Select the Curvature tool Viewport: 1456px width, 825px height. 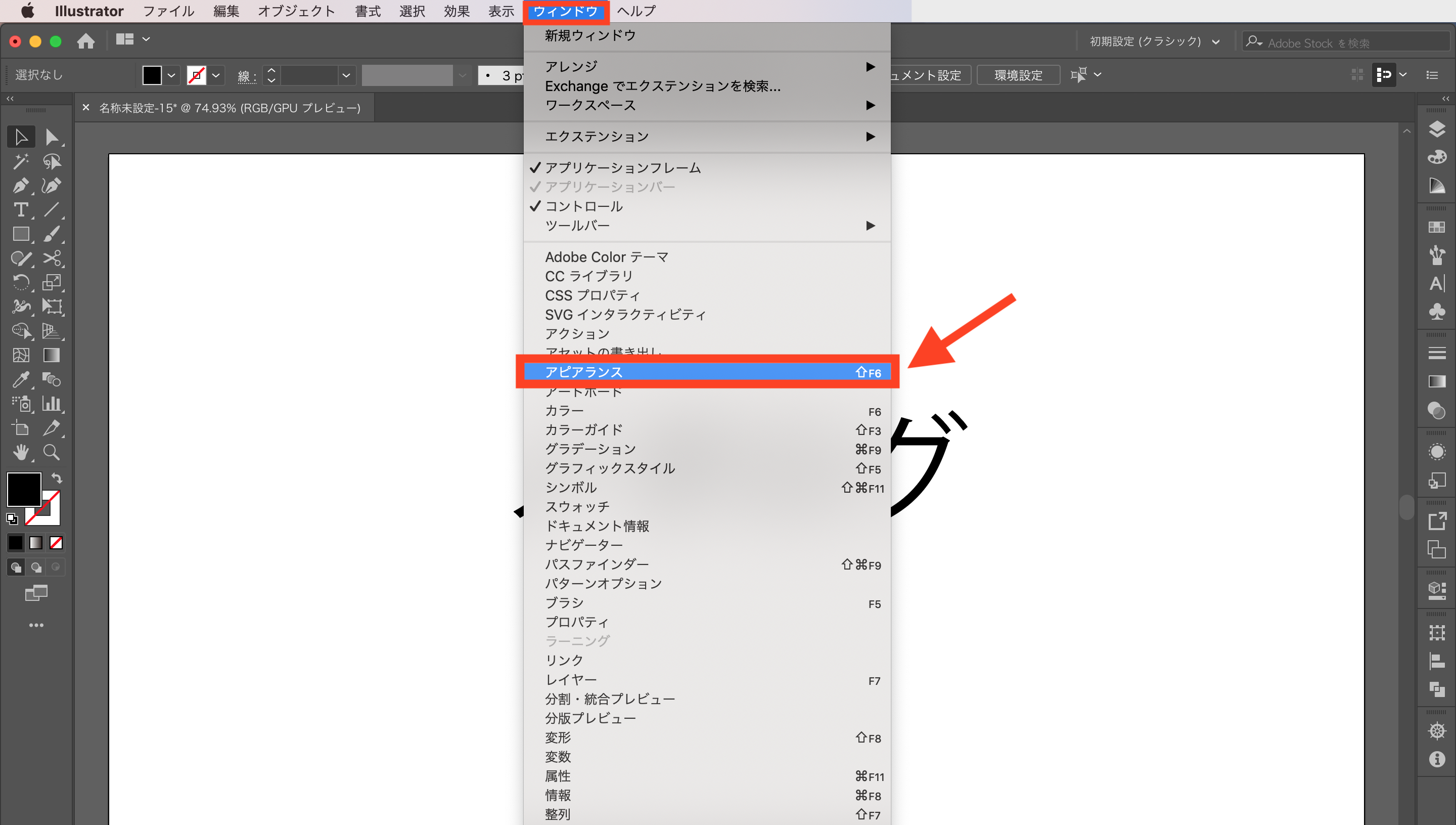(x=52, y=186)
